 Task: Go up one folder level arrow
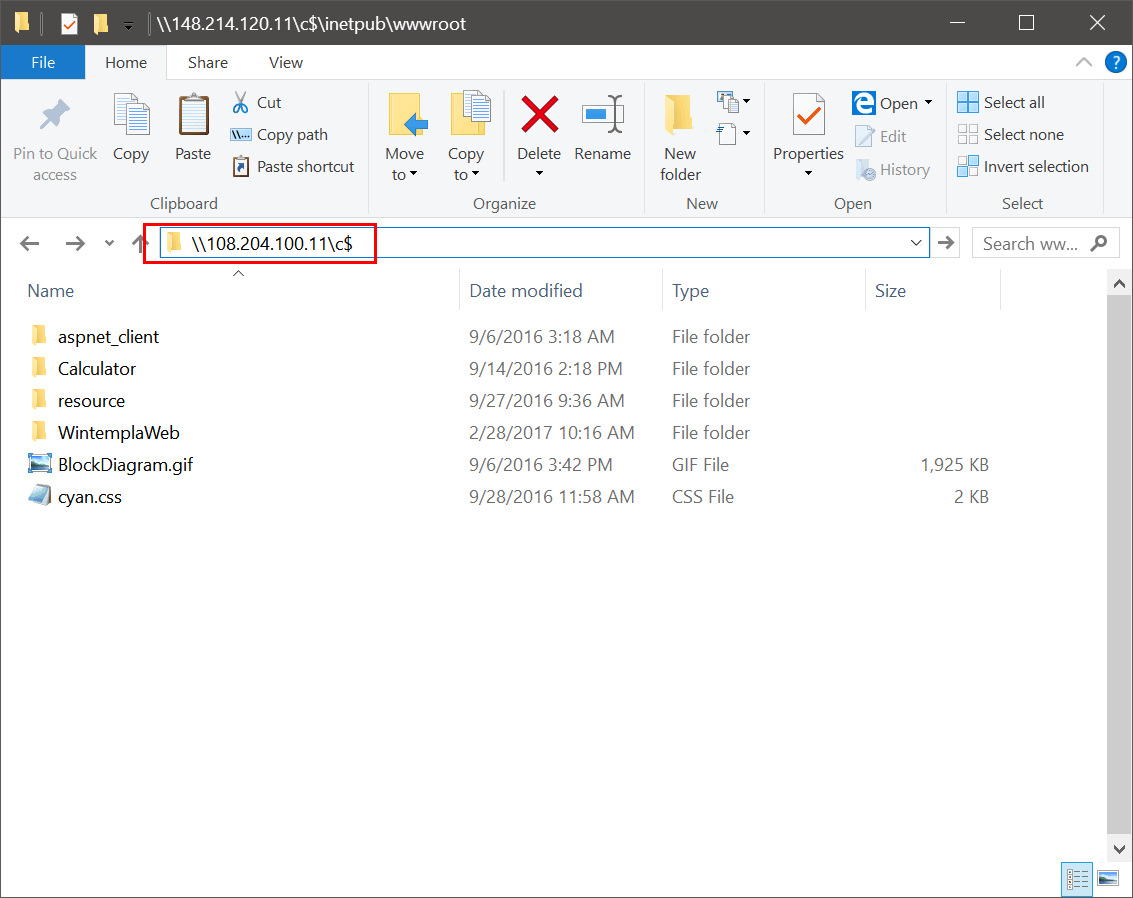[139, 243]
